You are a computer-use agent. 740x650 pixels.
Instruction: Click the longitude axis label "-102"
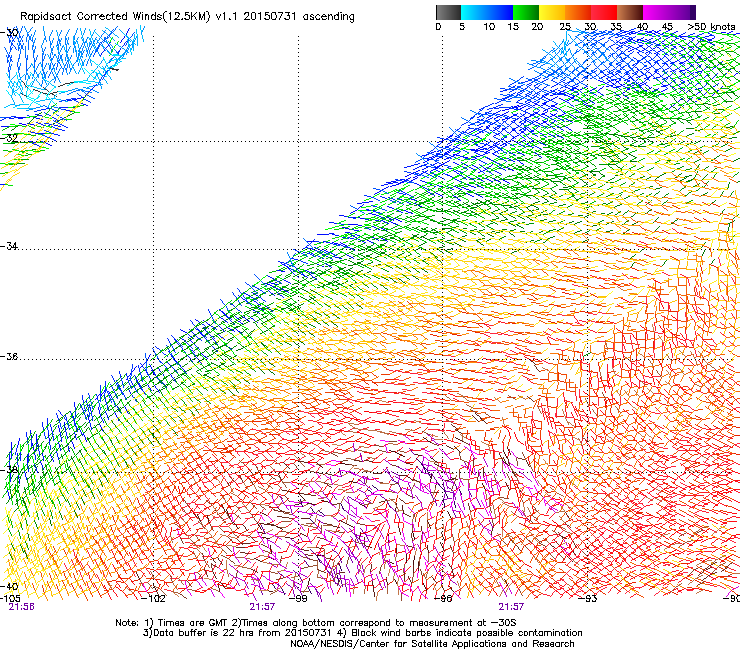[x=154, y=599]
